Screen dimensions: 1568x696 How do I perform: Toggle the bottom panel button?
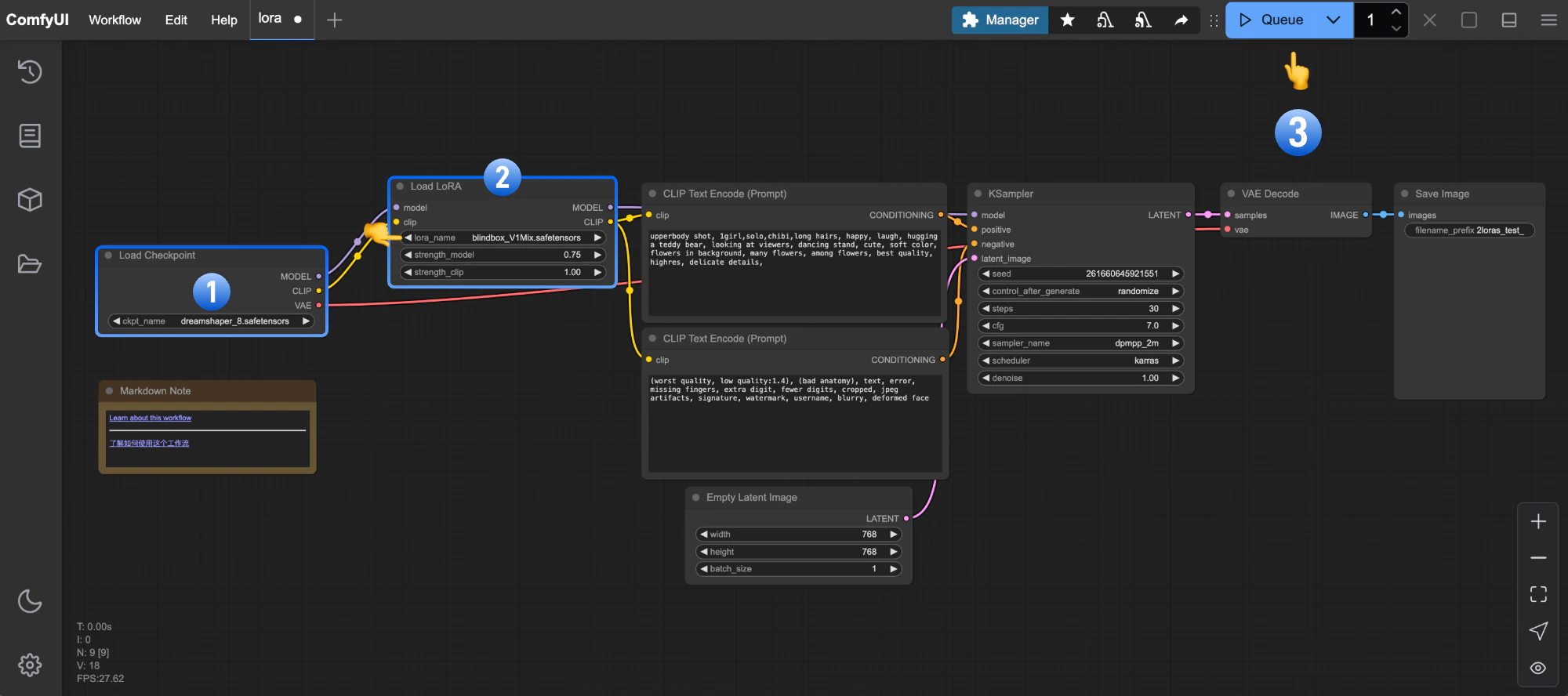click(1509, 20)
